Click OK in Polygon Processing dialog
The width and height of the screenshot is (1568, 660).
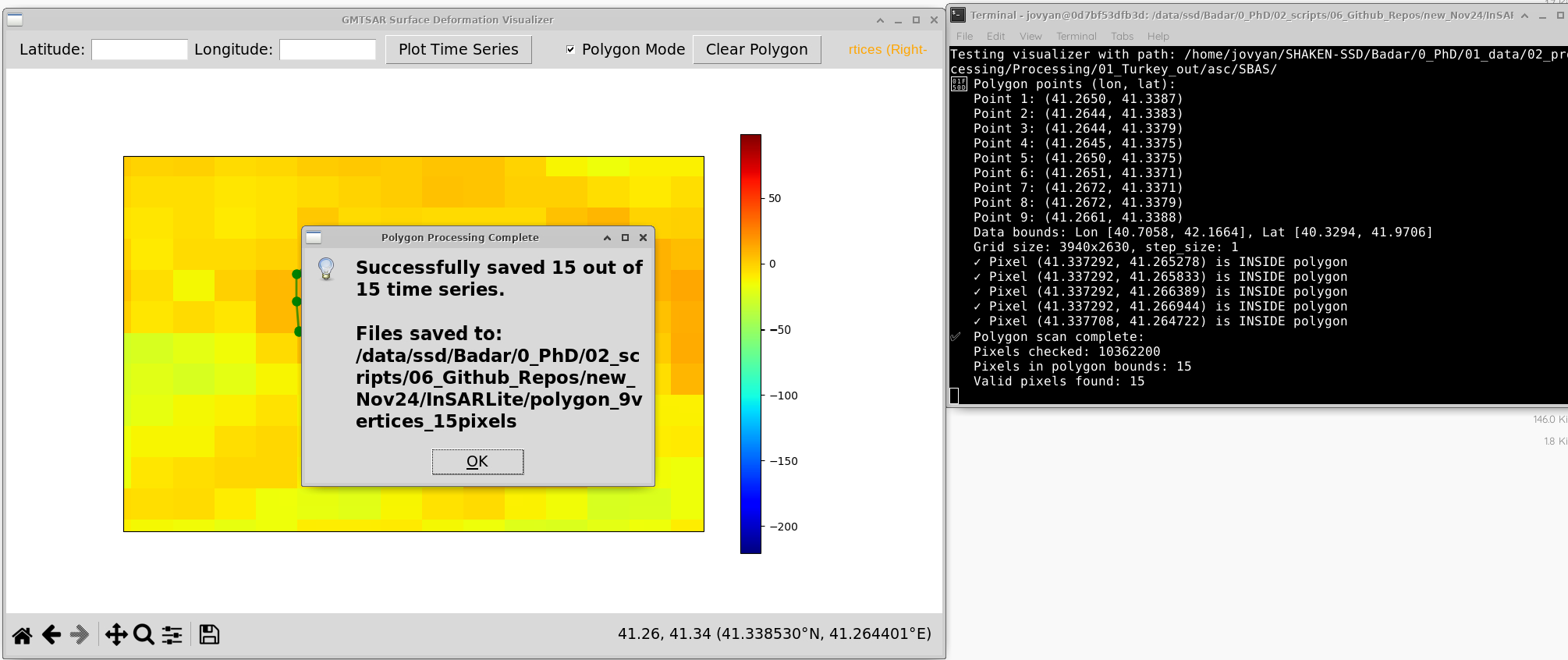click(x=477, y=462)
